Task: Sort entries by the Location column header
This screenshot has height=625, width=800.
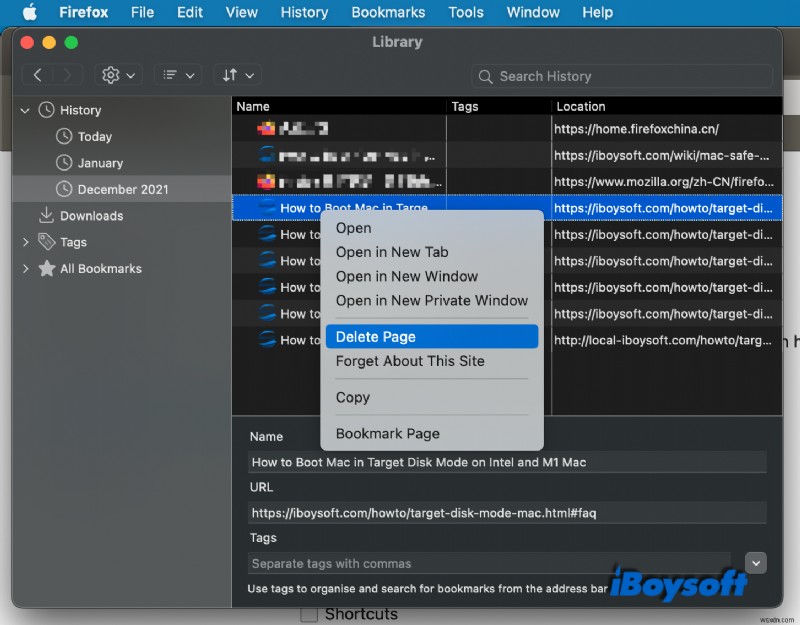Action: pos(581,106)
